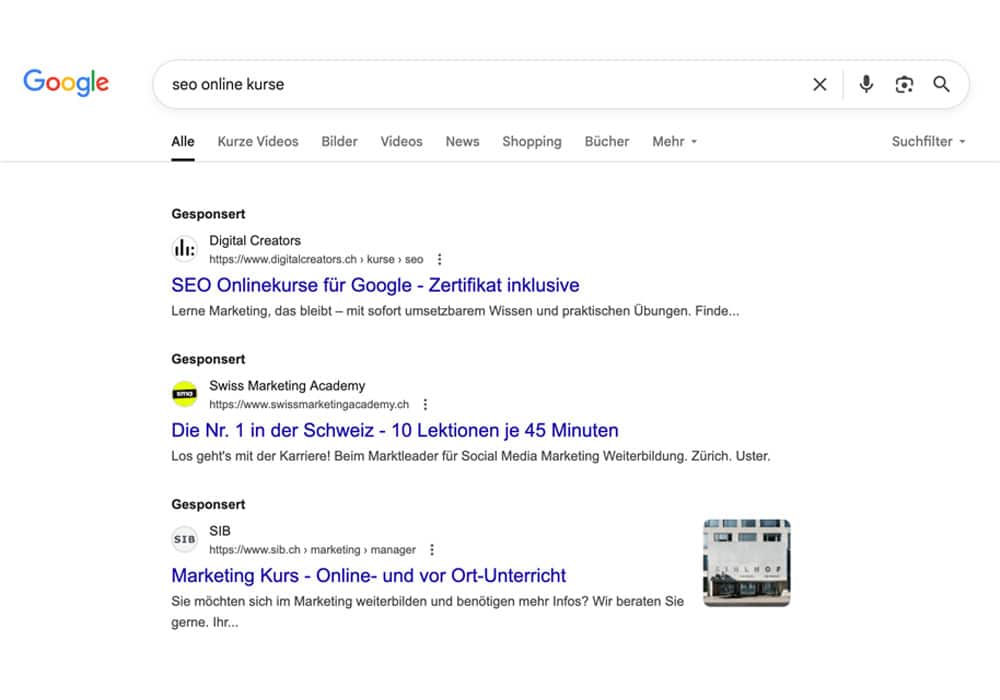
Task: Click the building photo thumbnail next to SIB
Action: tap(746, 562)
